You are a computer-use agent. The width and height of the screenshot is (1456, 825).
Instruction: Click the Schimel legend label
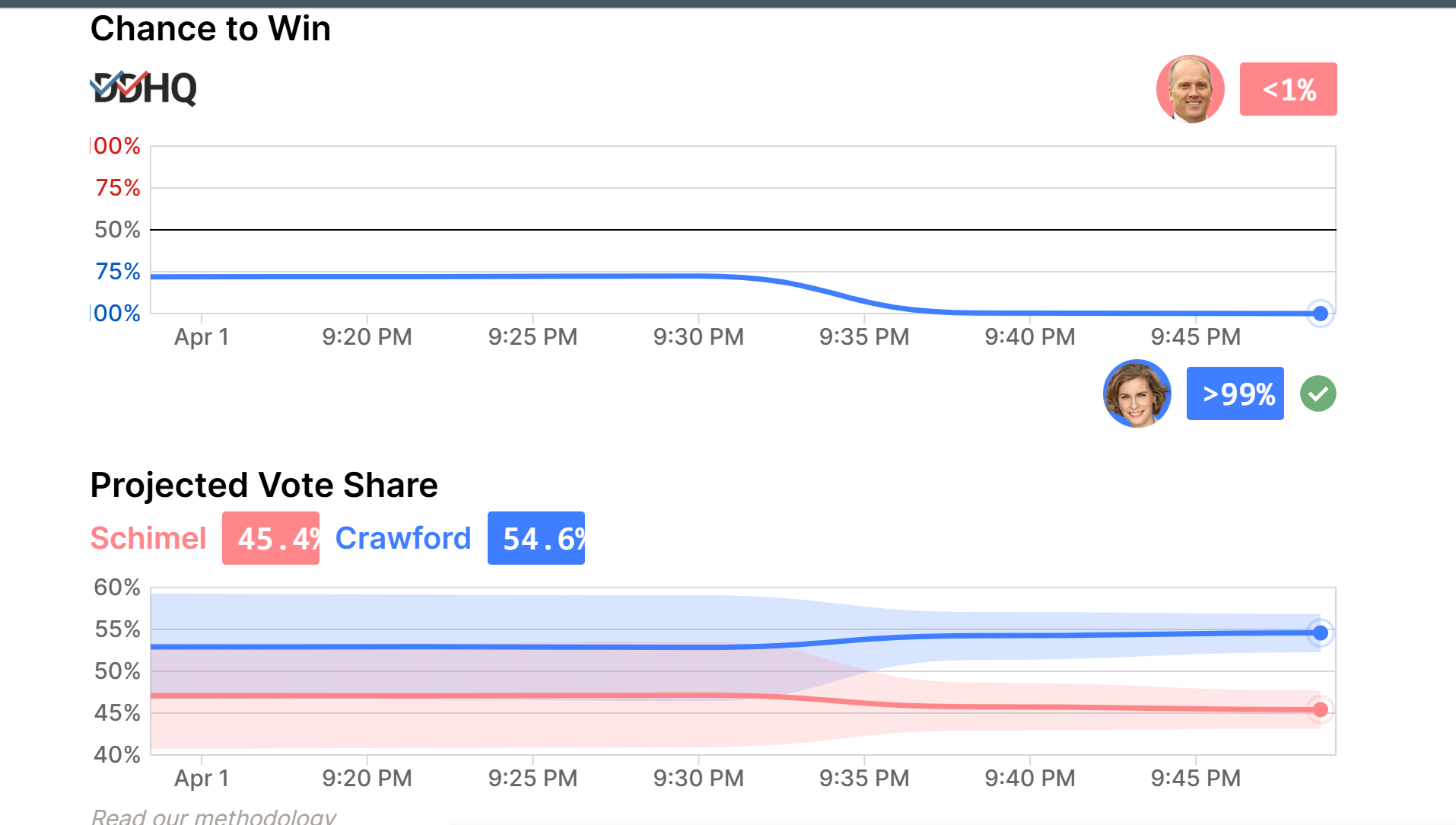pyautogui.click(x=148, y=538)
